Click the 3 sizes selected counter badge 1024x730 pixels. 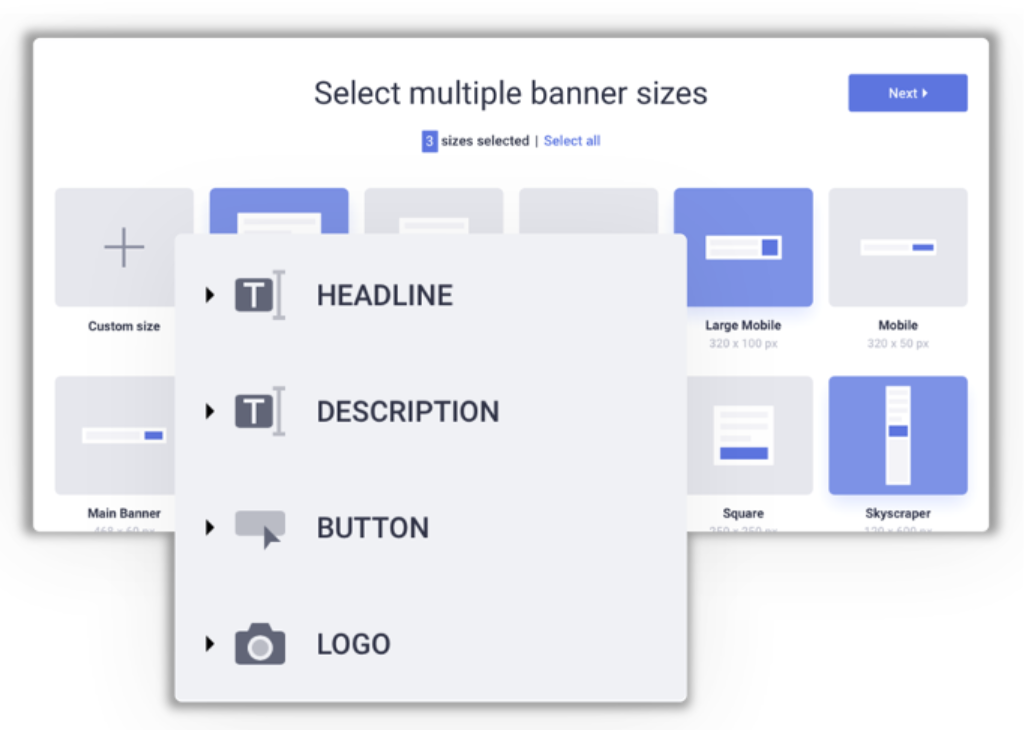(429, 141)
